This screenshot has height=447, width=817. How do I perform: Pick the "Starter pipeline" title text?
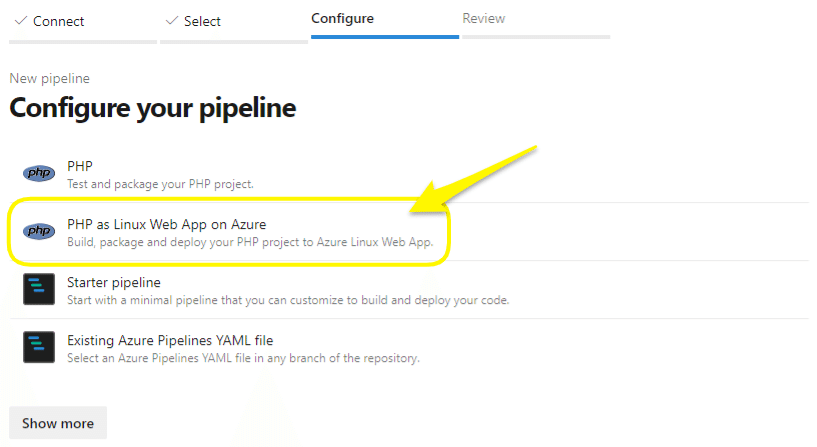coord(113,283)
